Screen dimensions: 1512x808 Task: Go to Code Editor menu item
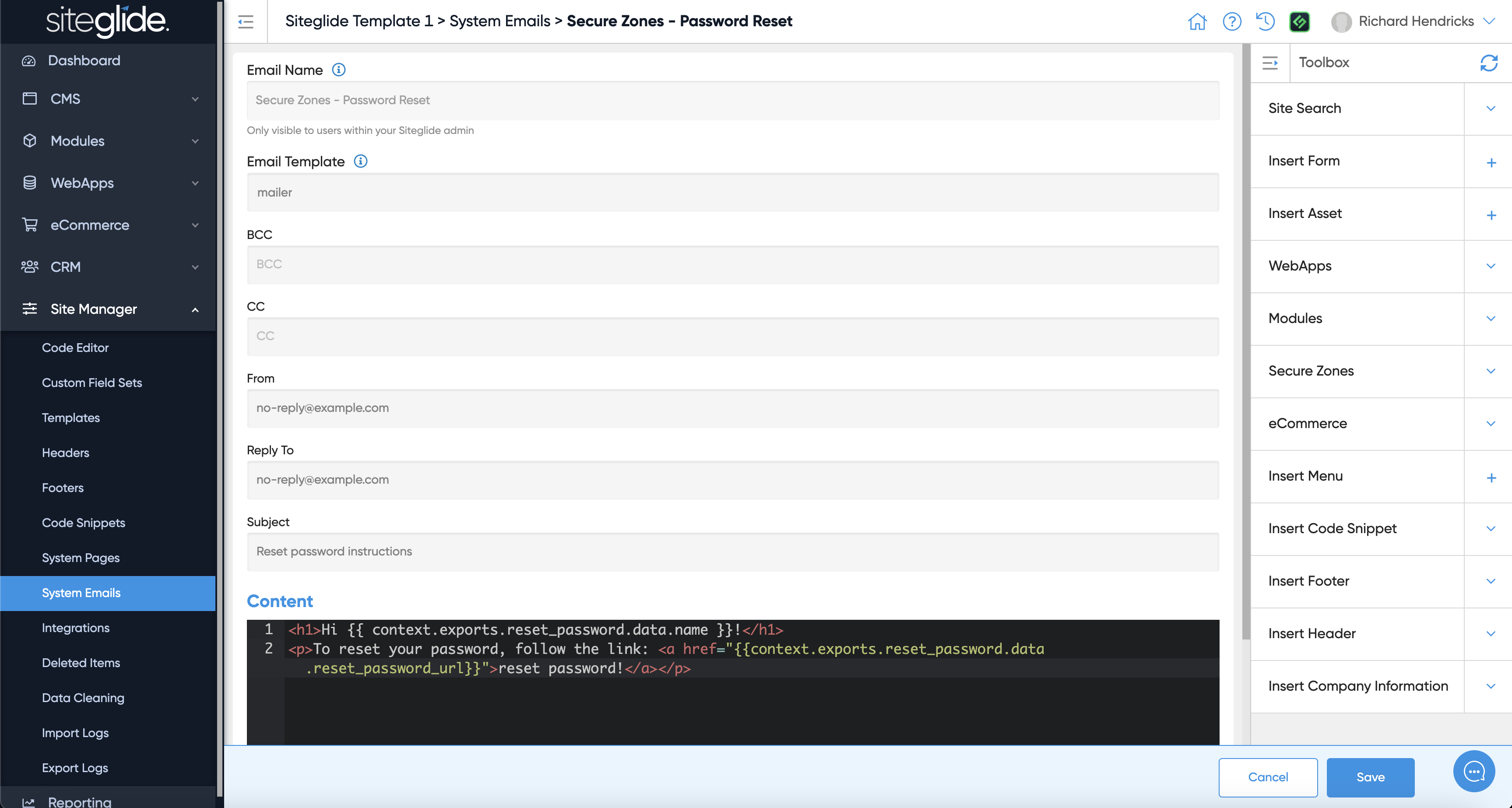[75, 348]
